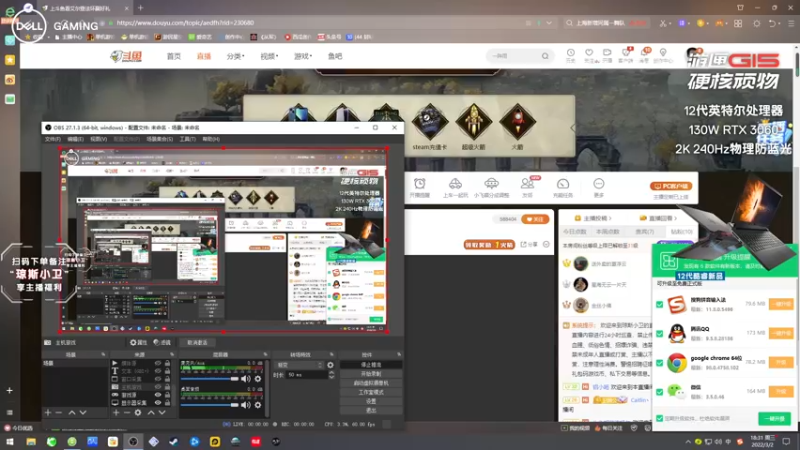Open the OBS transition type dropdown
Screen dimensions: 800x450
click(x=299, y=365)
